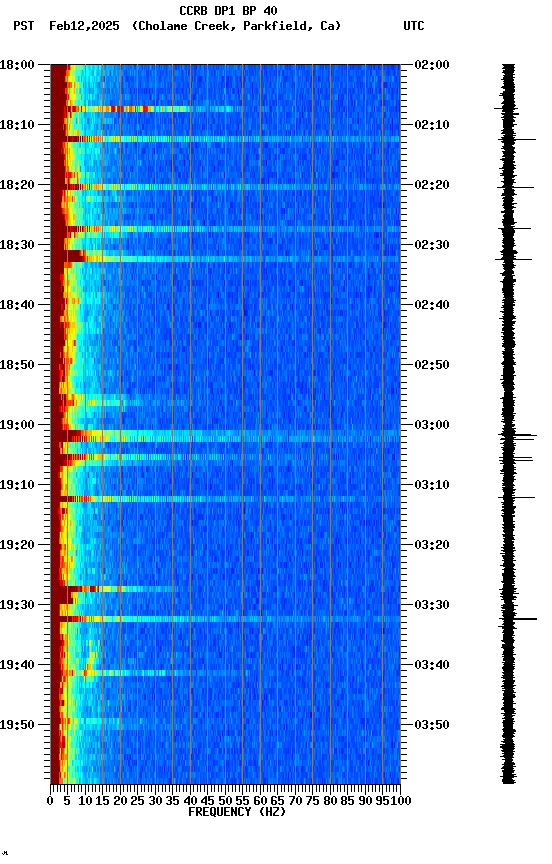Click the FREQUENCY (HZ) axis title
This screenshot has width=552, height=864.
237,812
